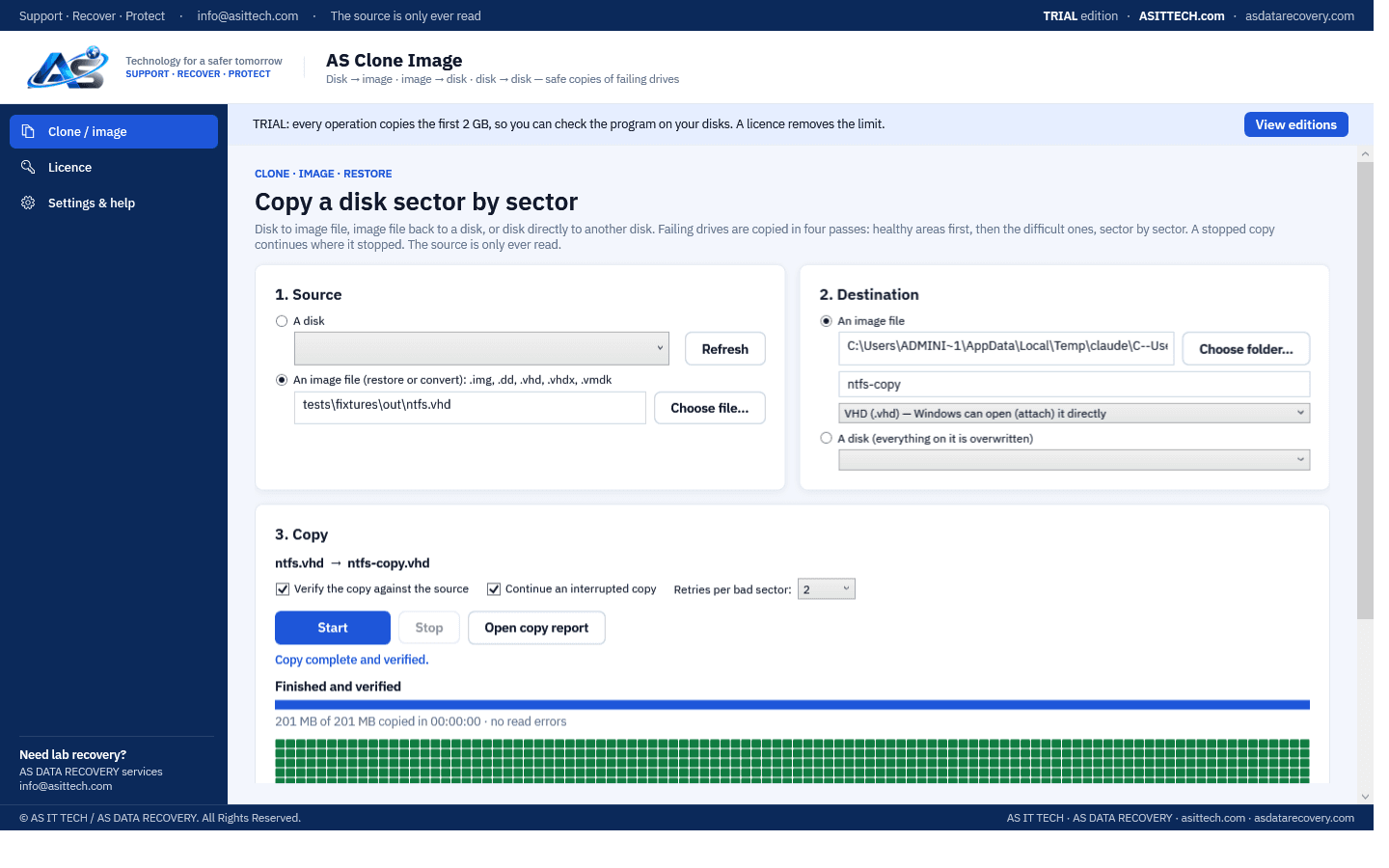Click the source image file path field
Viewport: 1389px width, 868px height.
[470, 407]
